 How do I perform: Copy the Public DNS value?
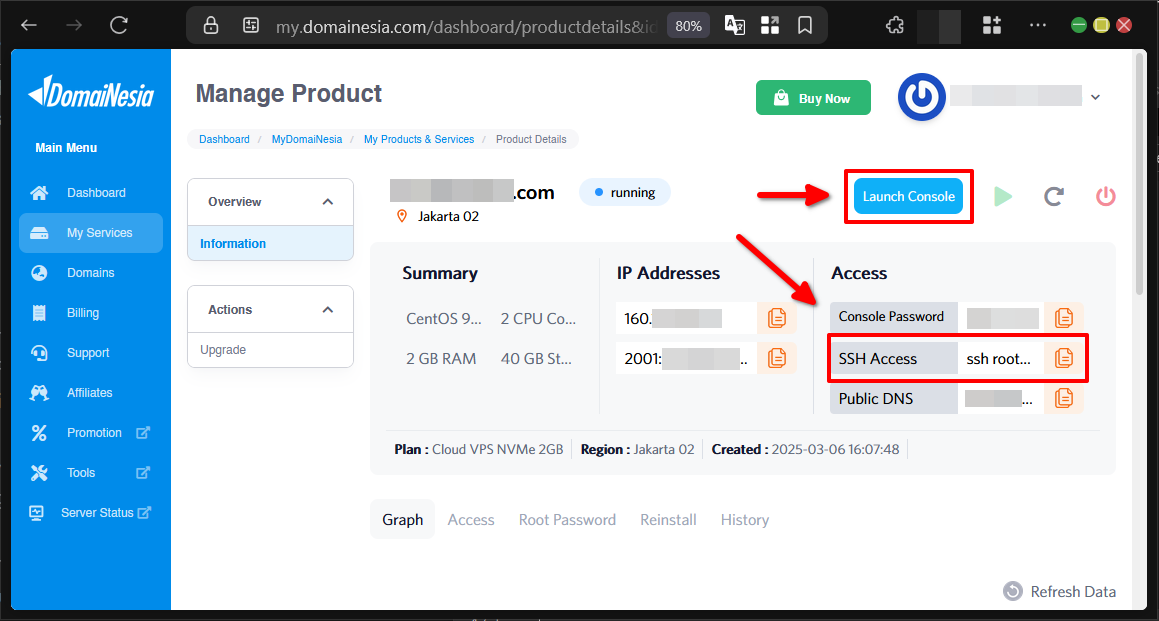point(1064,398)
